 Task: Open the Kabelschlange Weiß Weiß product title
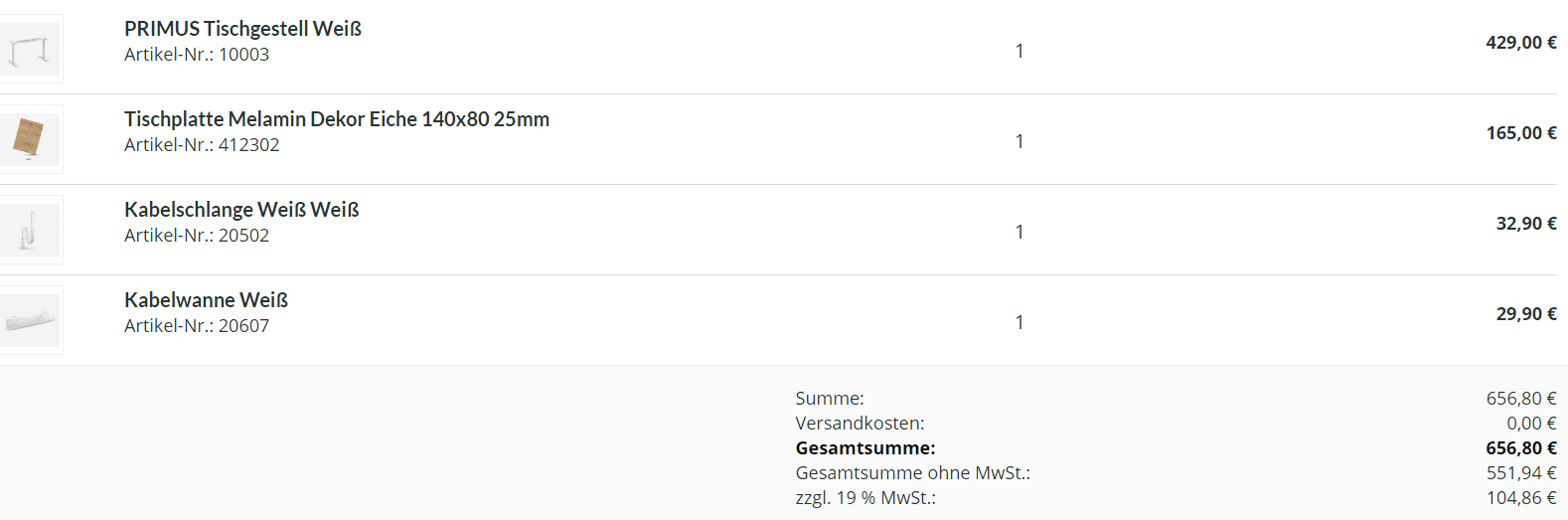tap(241, 210)
